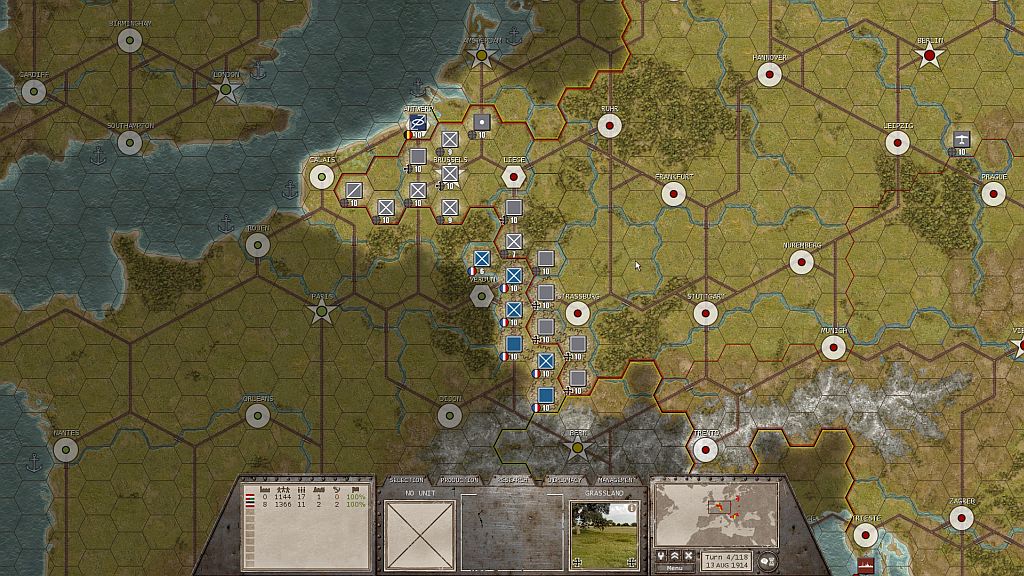Screen dimensions: 1024x576
Task: Switch to the Diplomacy tab
Action: click(564, 480)
